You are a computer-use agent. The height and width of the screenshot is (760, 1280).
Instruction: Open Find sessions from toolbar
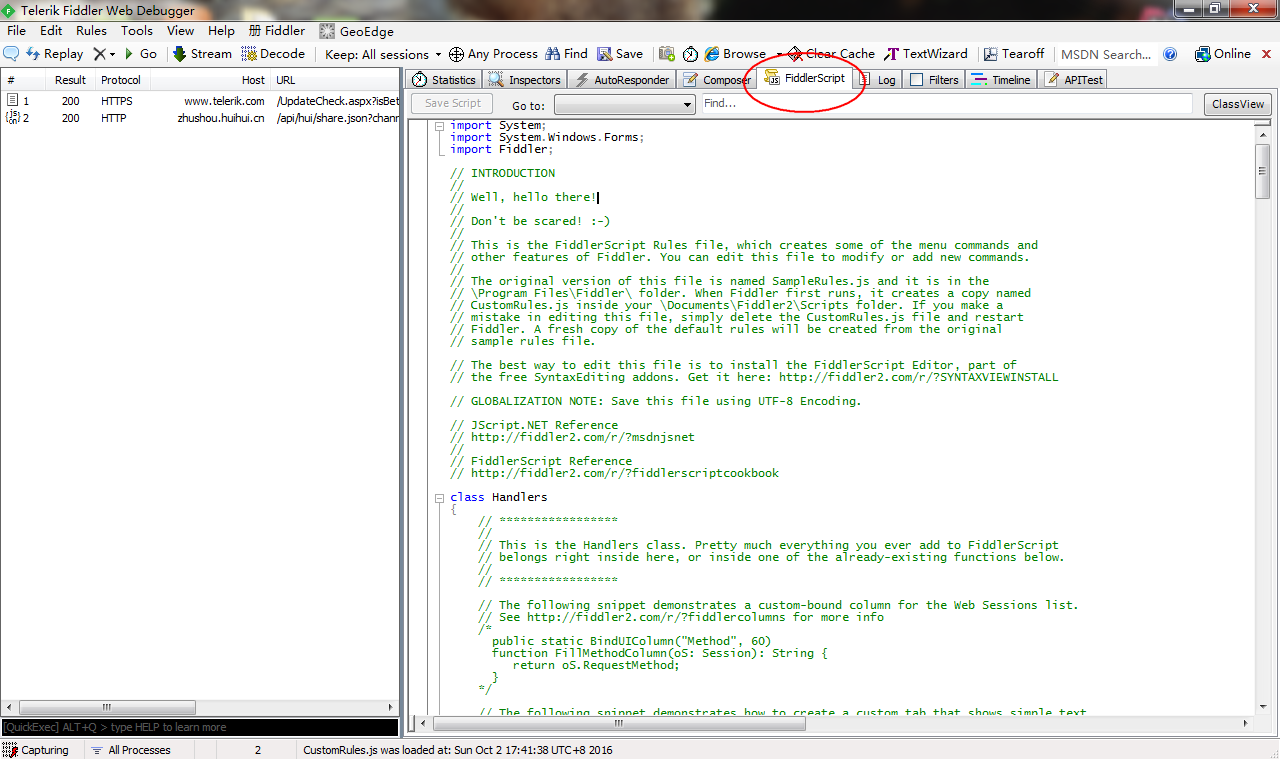coord(566,54)
